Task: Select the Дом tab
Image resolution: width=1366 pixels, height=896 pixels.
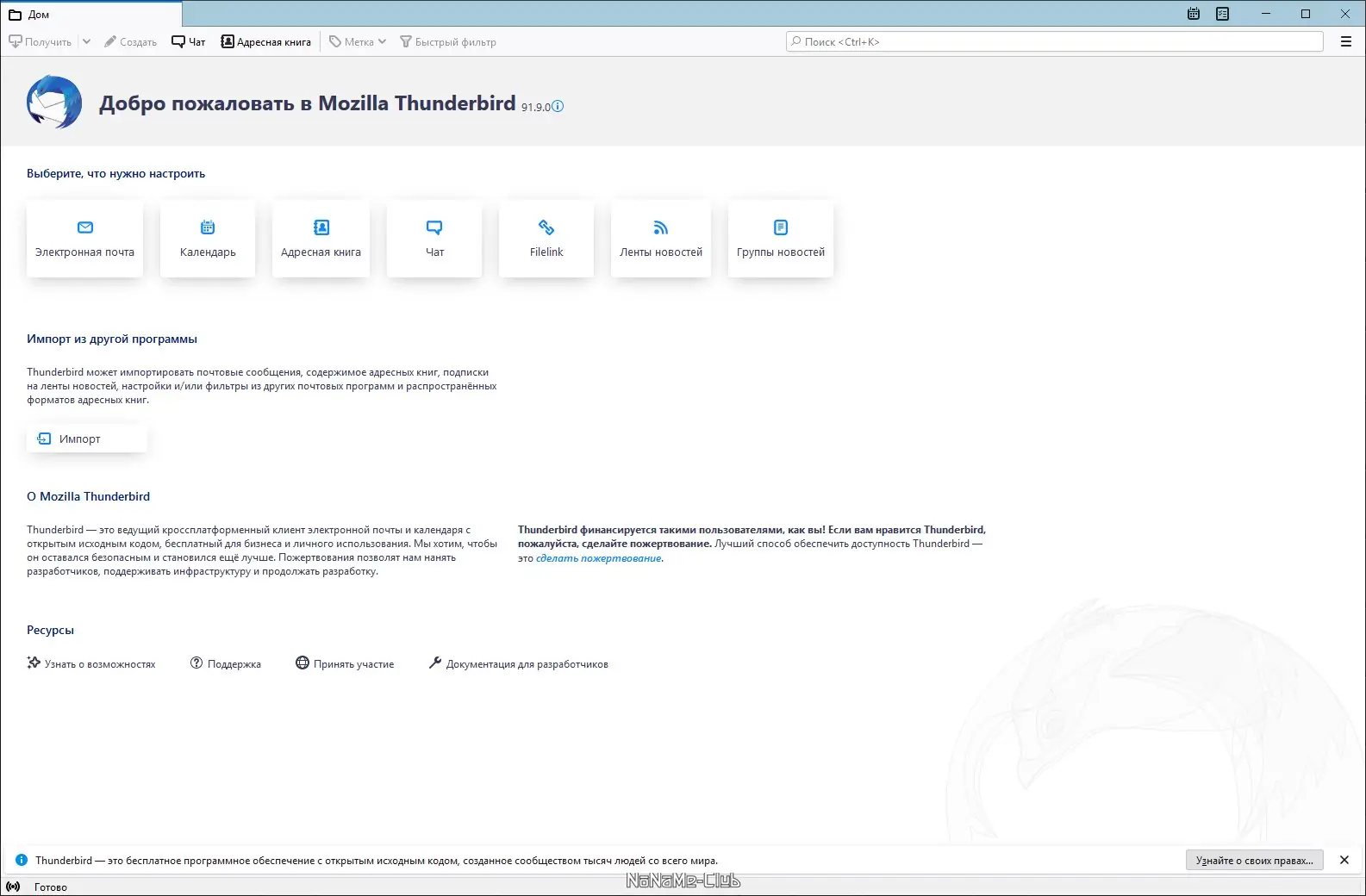Action: pyautogui.click(x=91, y=15)
